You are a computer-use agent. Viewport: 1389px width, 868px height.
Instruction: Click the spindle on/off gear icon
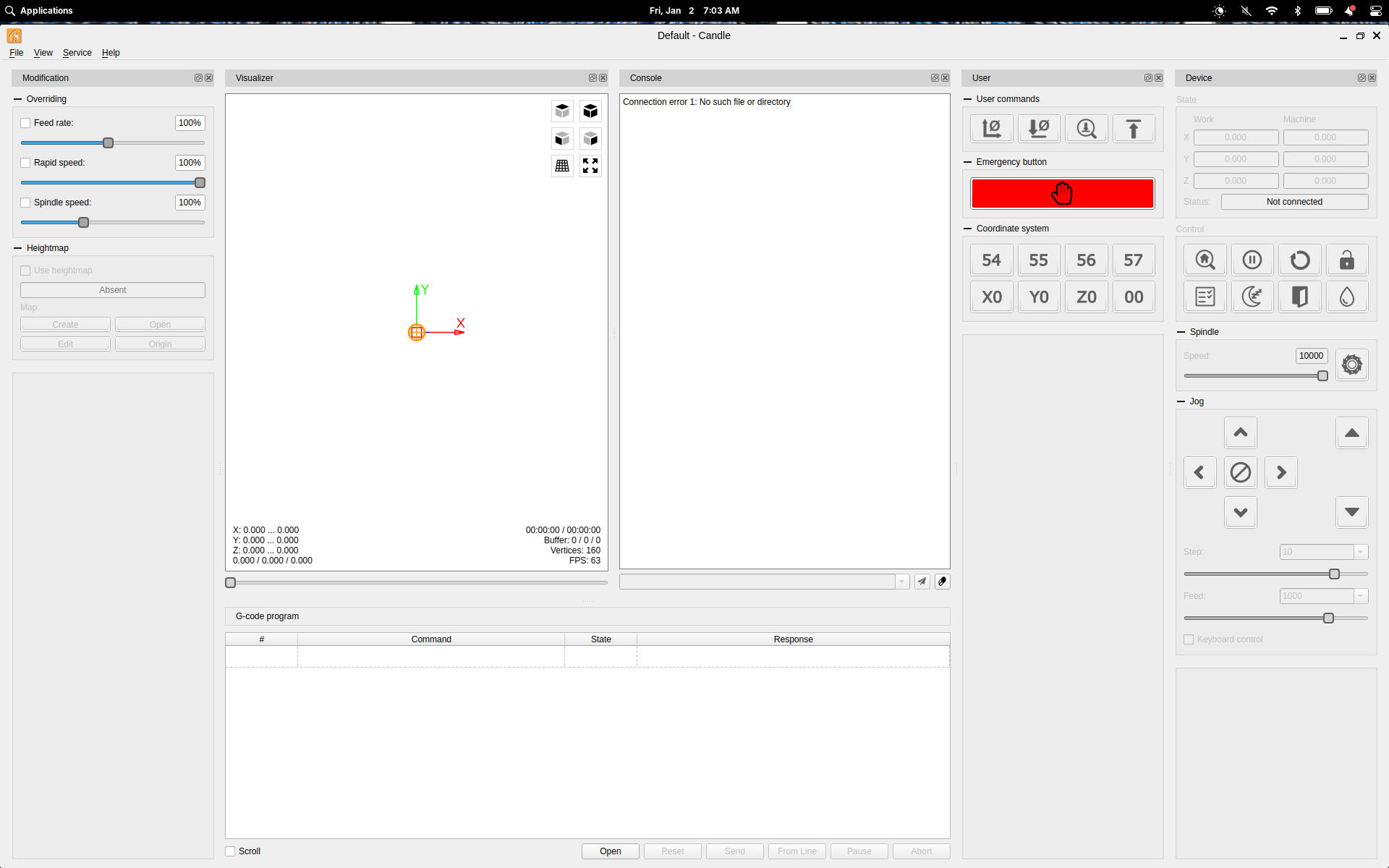pyautogui.click(x=1351, y=365)
